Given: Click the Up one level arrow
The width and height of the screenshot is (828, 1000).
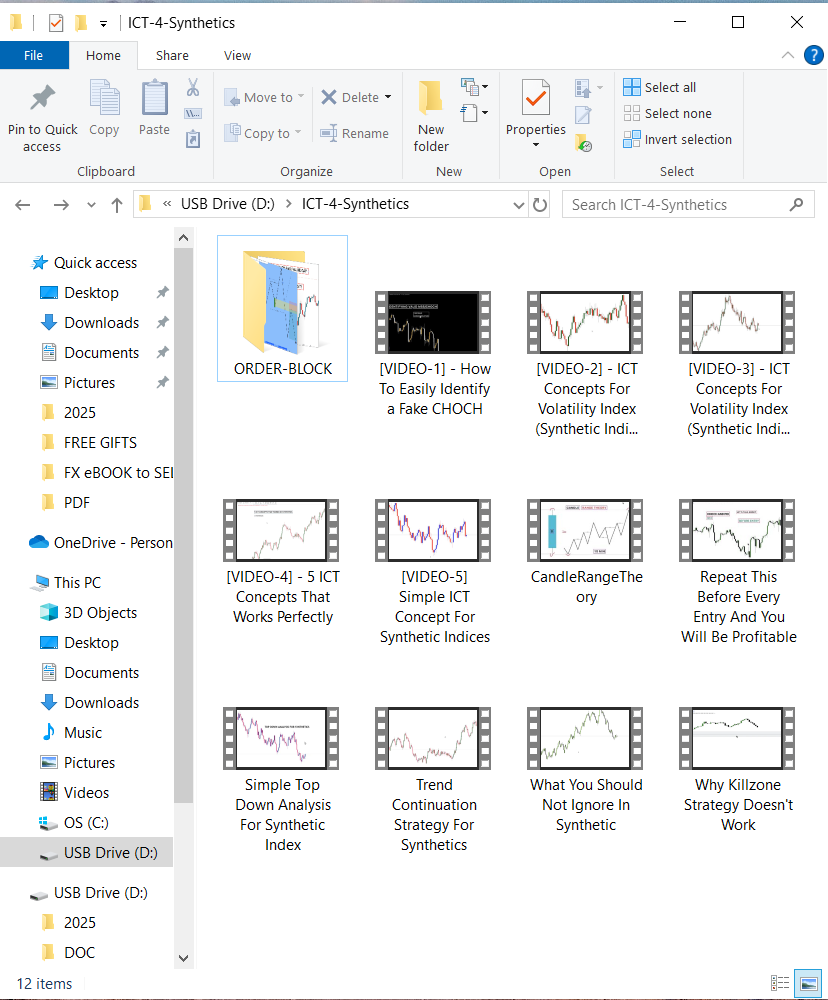Looking at the screenshot, I should coord(117,205).
